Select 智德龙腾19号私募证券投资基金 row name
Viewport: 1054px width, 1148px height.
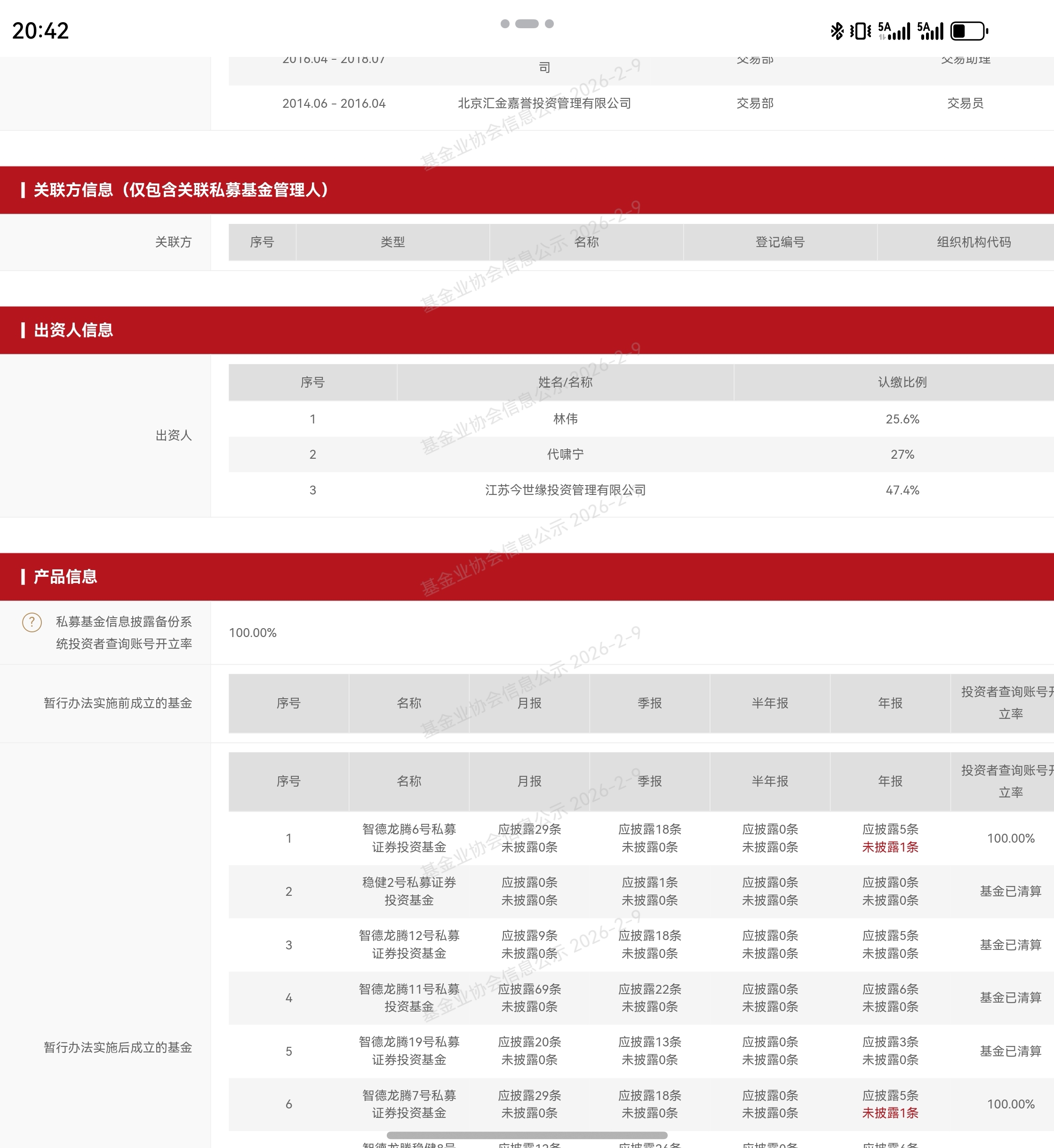pyautogui.click(x=409, y=1051)
